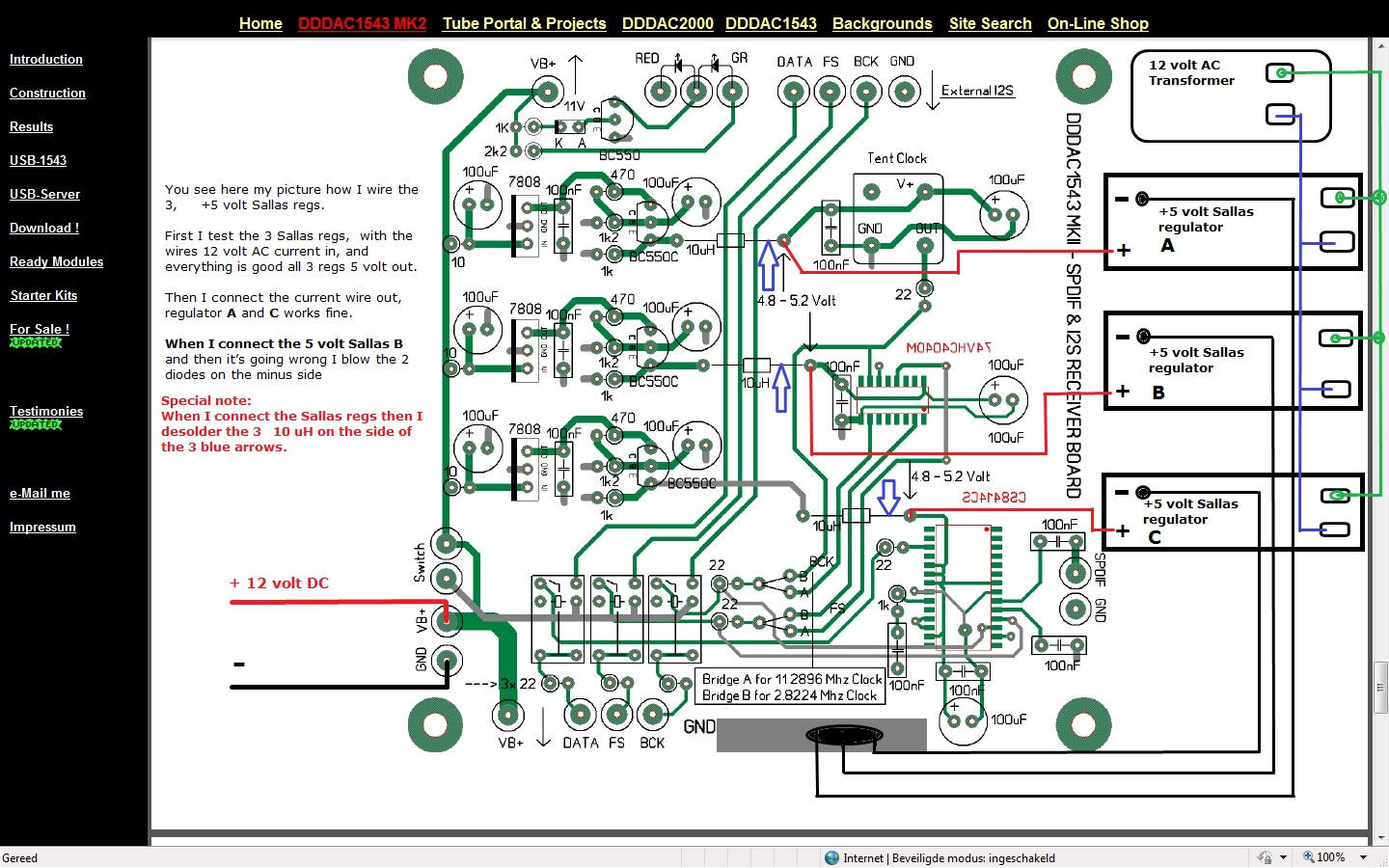Click 'Bridge B for 2.8224 Mhz Clock' text
The image size is (1389, 868).
[789, 695]
